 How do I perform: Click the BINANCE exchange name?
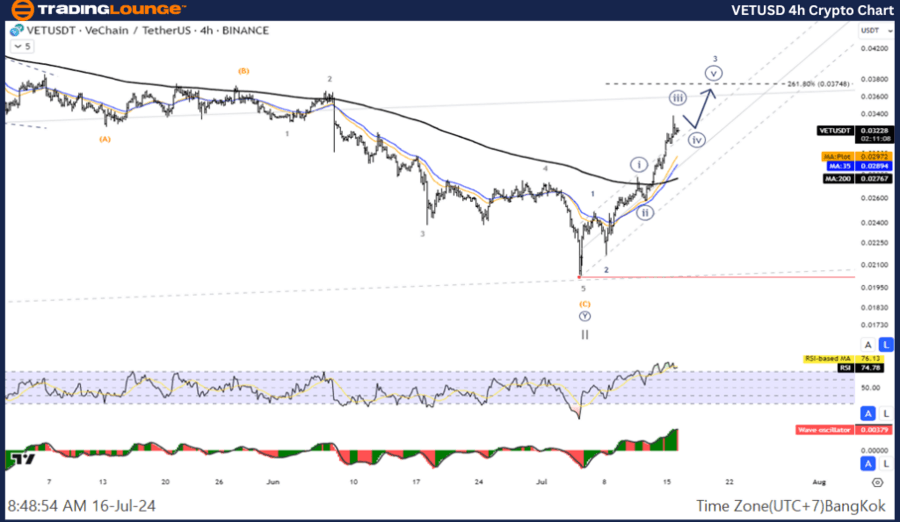(x=246, y=30)
